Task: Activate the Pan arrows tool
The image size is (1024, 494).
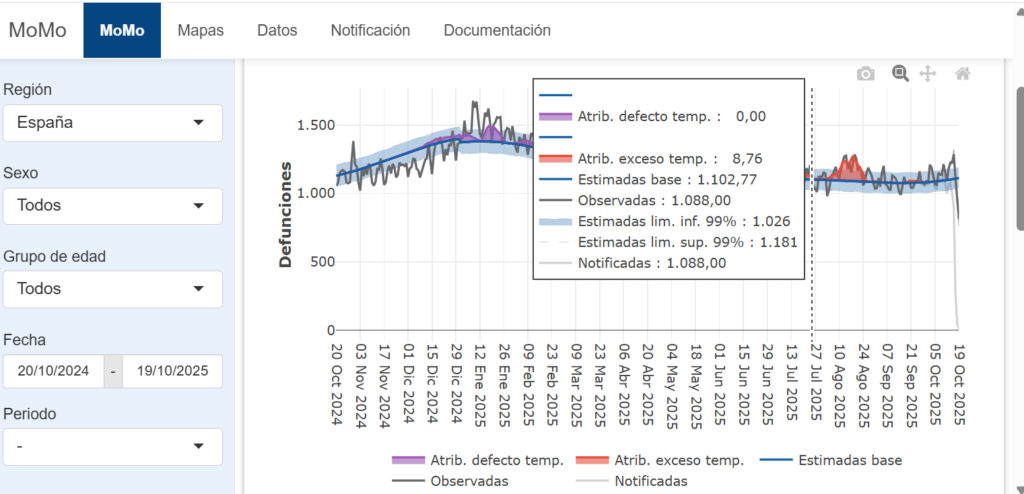Action: (927, 73)
